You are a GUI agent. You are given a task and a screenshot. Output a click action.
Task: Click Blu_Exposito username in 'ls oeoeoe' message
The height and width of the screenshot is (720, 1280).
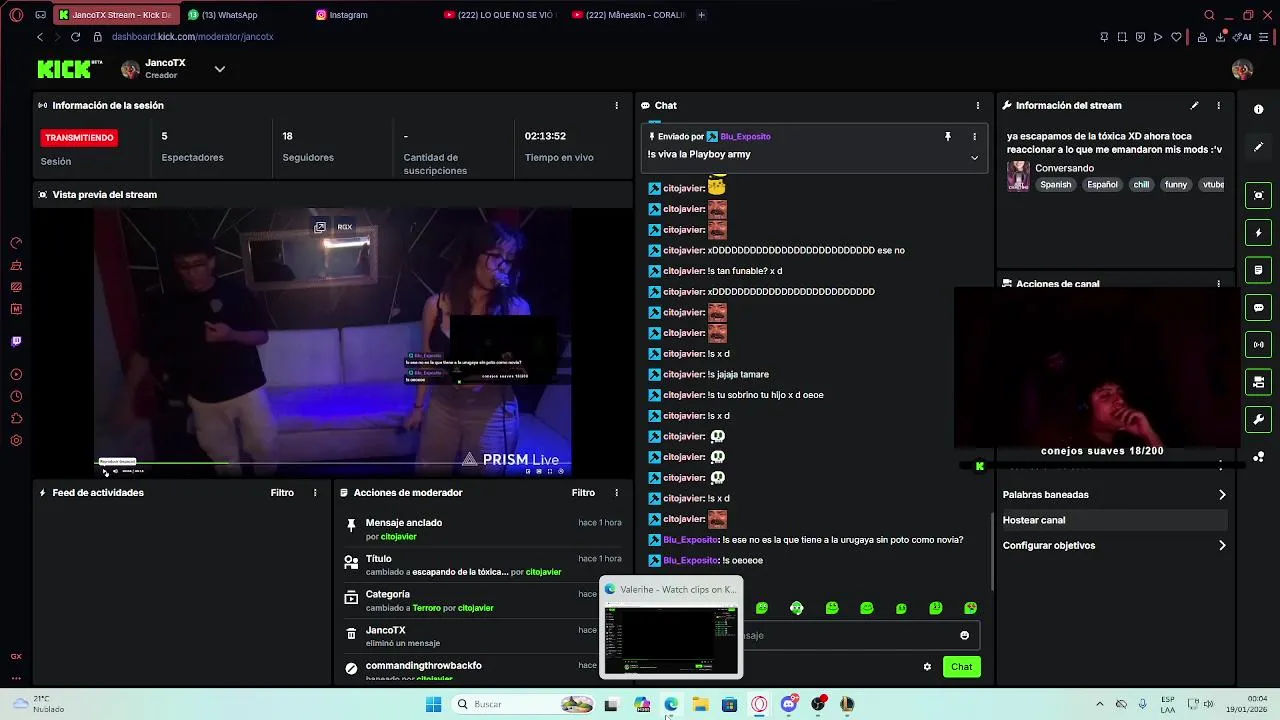(x=691, y=561)
